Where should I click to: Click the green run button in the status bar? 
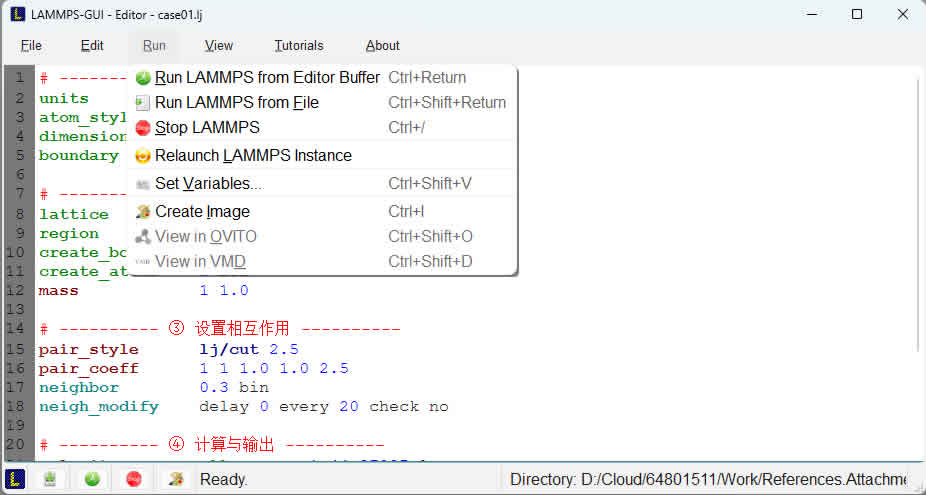[92, 478]
